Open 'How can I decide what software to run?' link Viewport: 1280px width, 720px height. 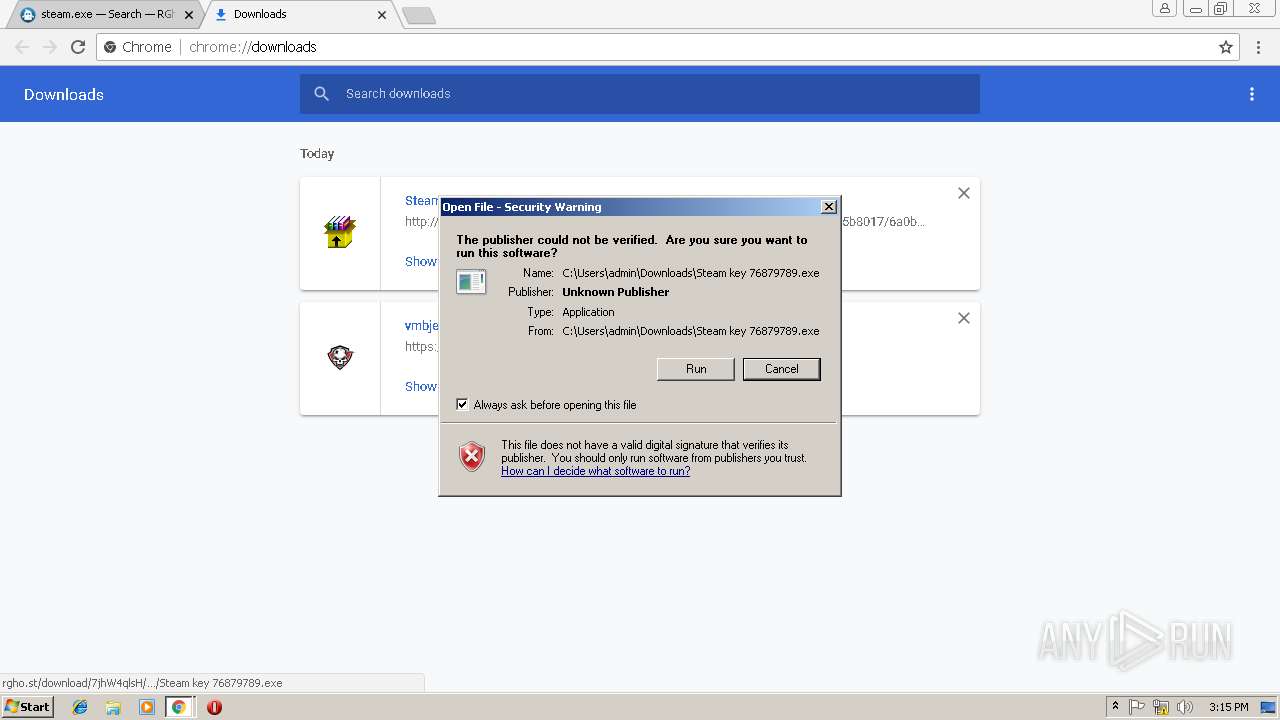(595, 471)
